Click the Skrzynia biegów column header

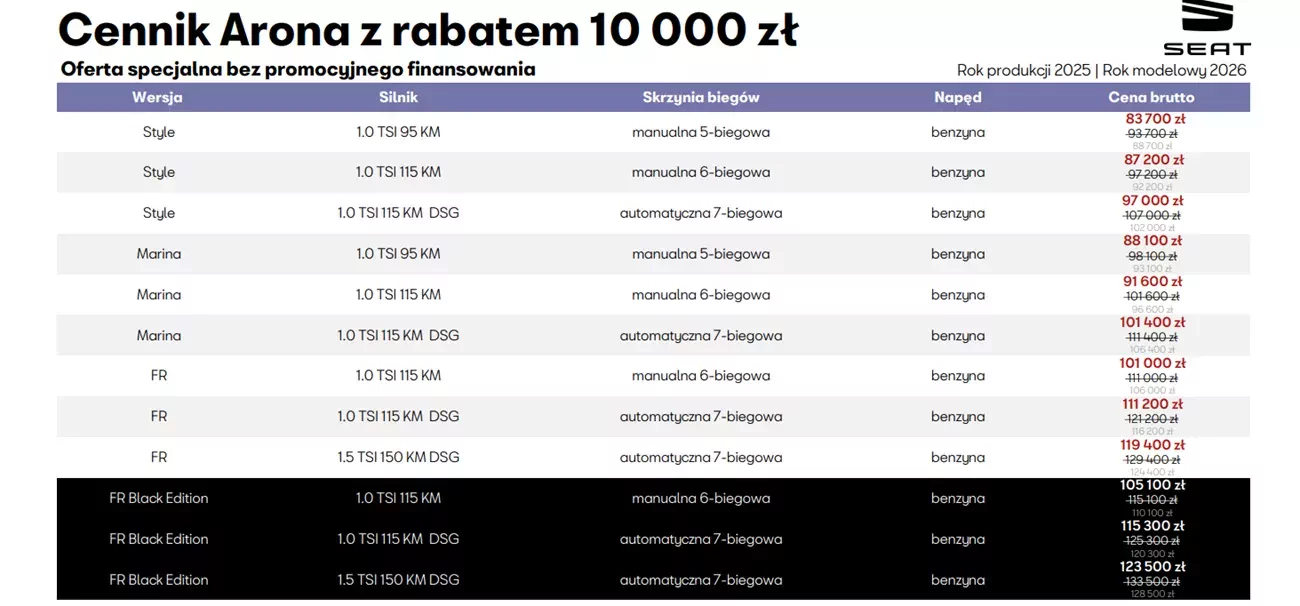pyautogui.click(x=701, y=98)
